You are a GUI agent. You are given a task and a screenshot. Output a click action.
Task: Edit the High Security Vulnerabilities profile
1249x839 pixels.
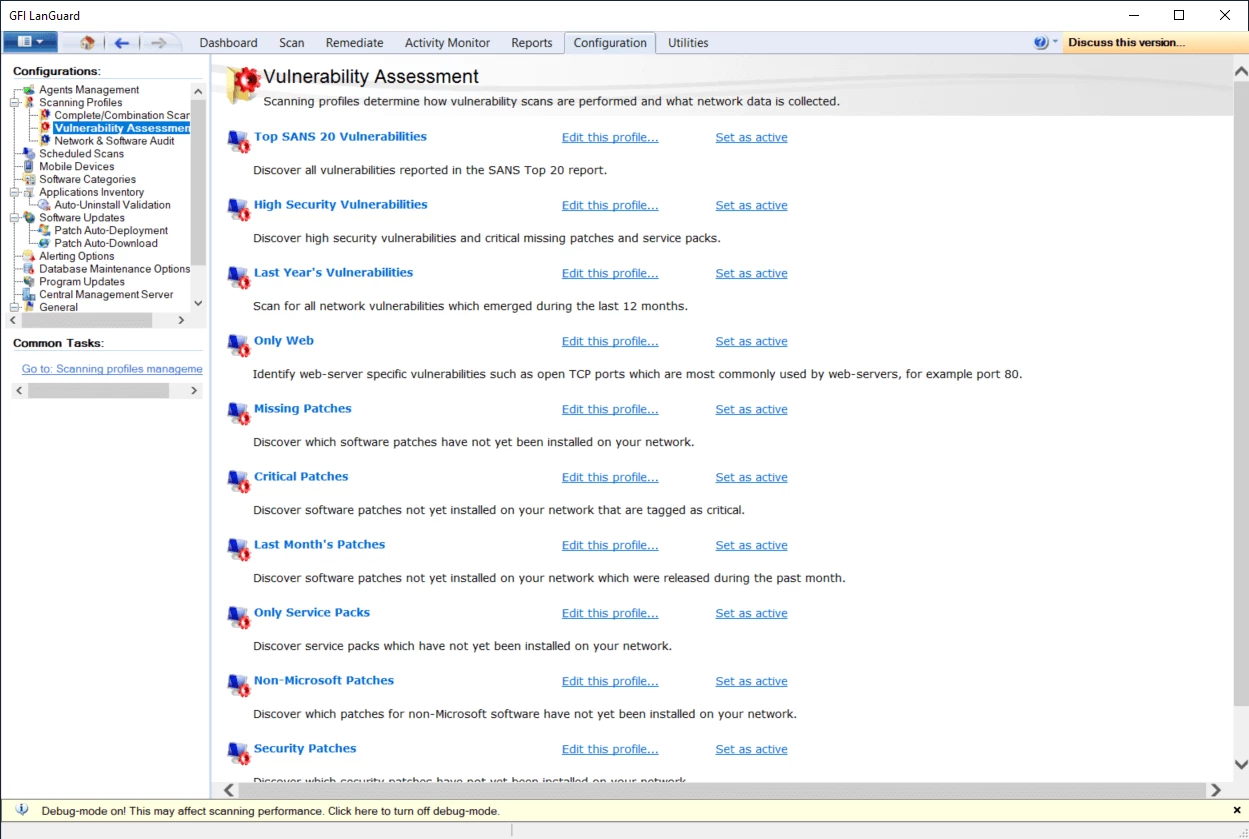[609, 206]
